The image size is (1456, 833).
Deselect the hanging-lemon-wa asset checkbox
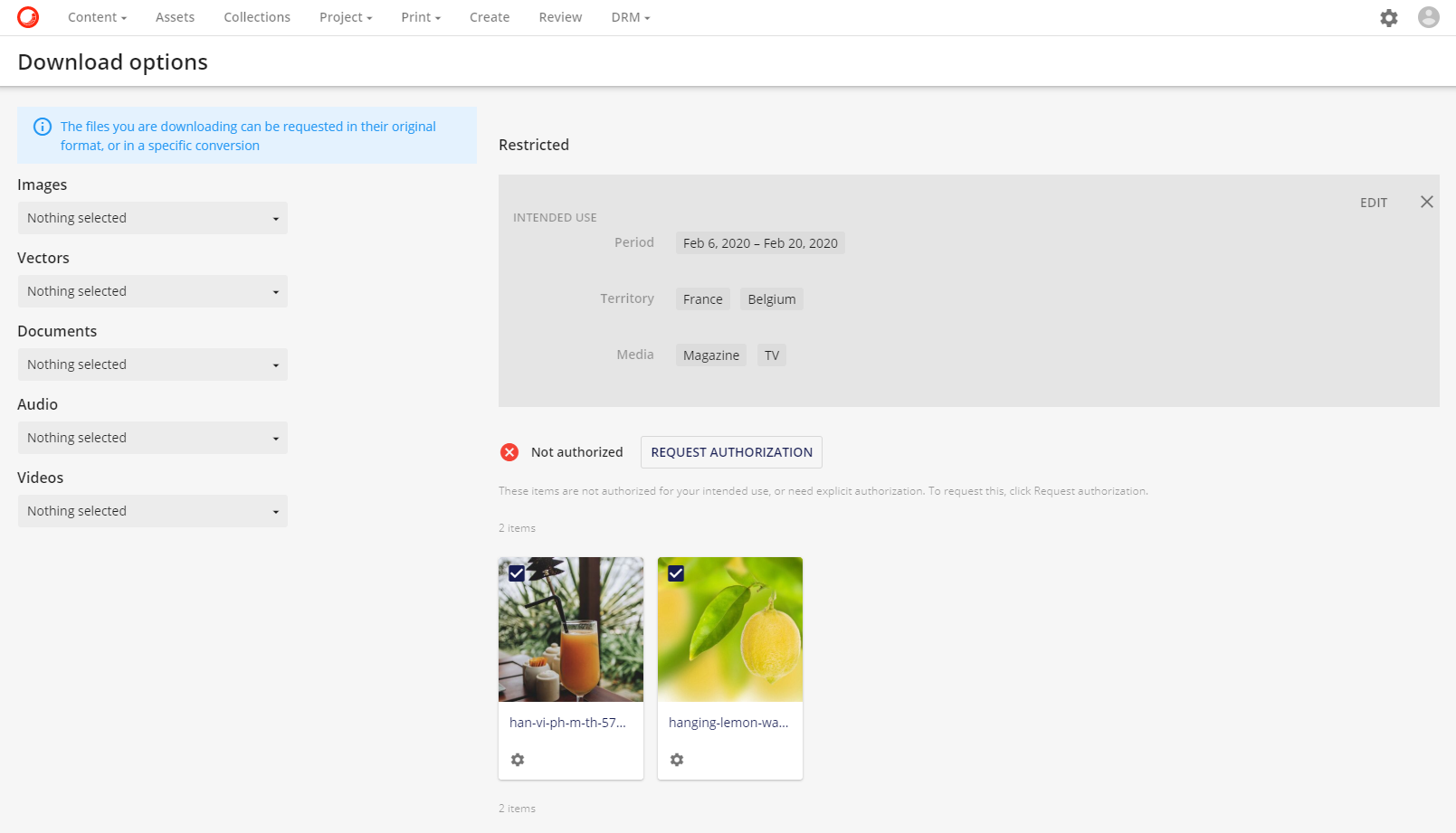(676, 573)
